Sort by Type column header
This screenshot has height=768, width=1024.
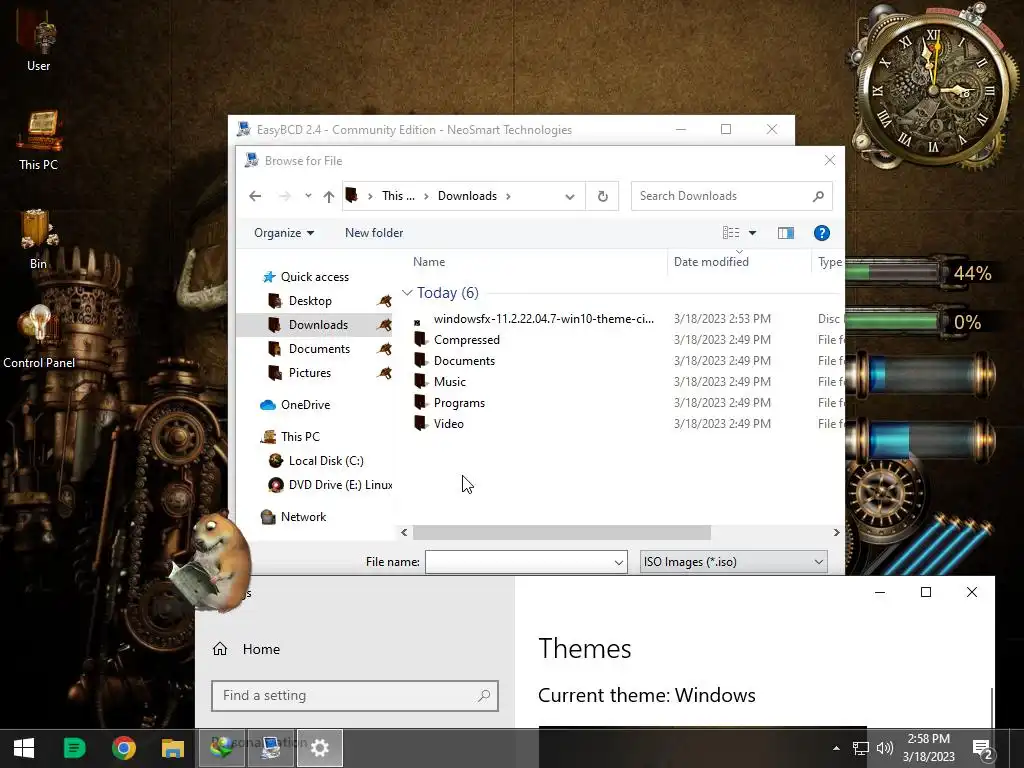[x=830, y=262]
